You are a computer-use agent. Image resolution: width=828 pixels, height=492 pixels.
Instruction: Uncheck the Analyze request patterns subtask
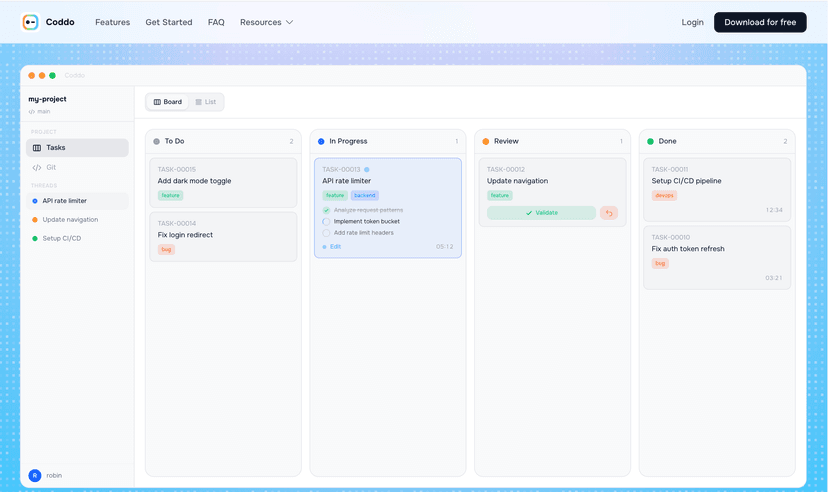326,210
